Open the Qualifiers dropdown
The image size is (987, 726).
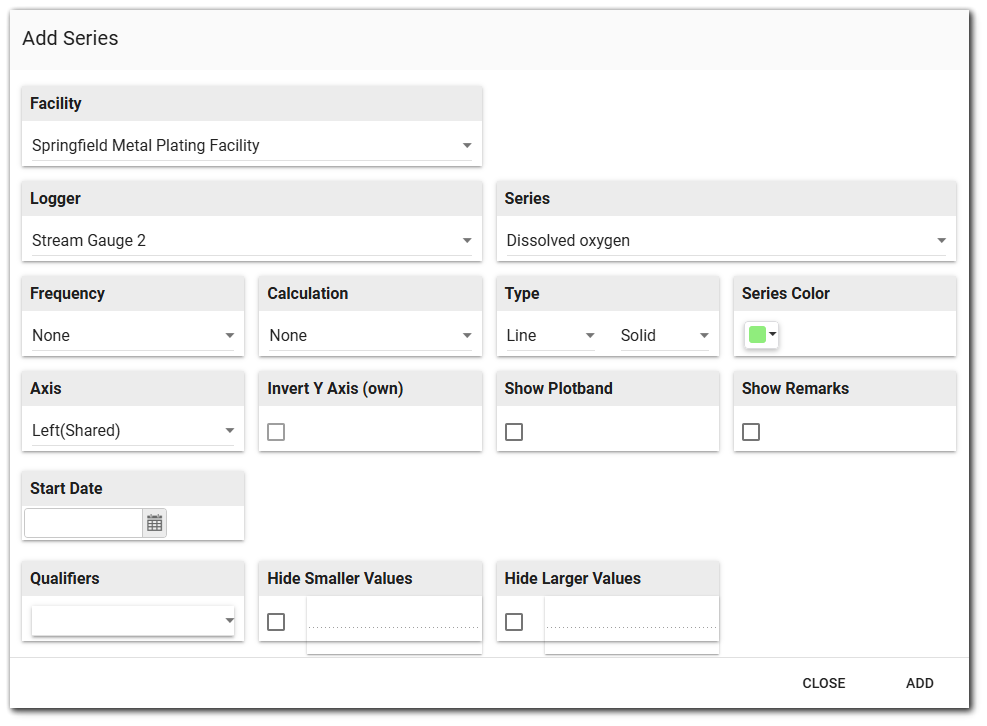pos(133,621)
